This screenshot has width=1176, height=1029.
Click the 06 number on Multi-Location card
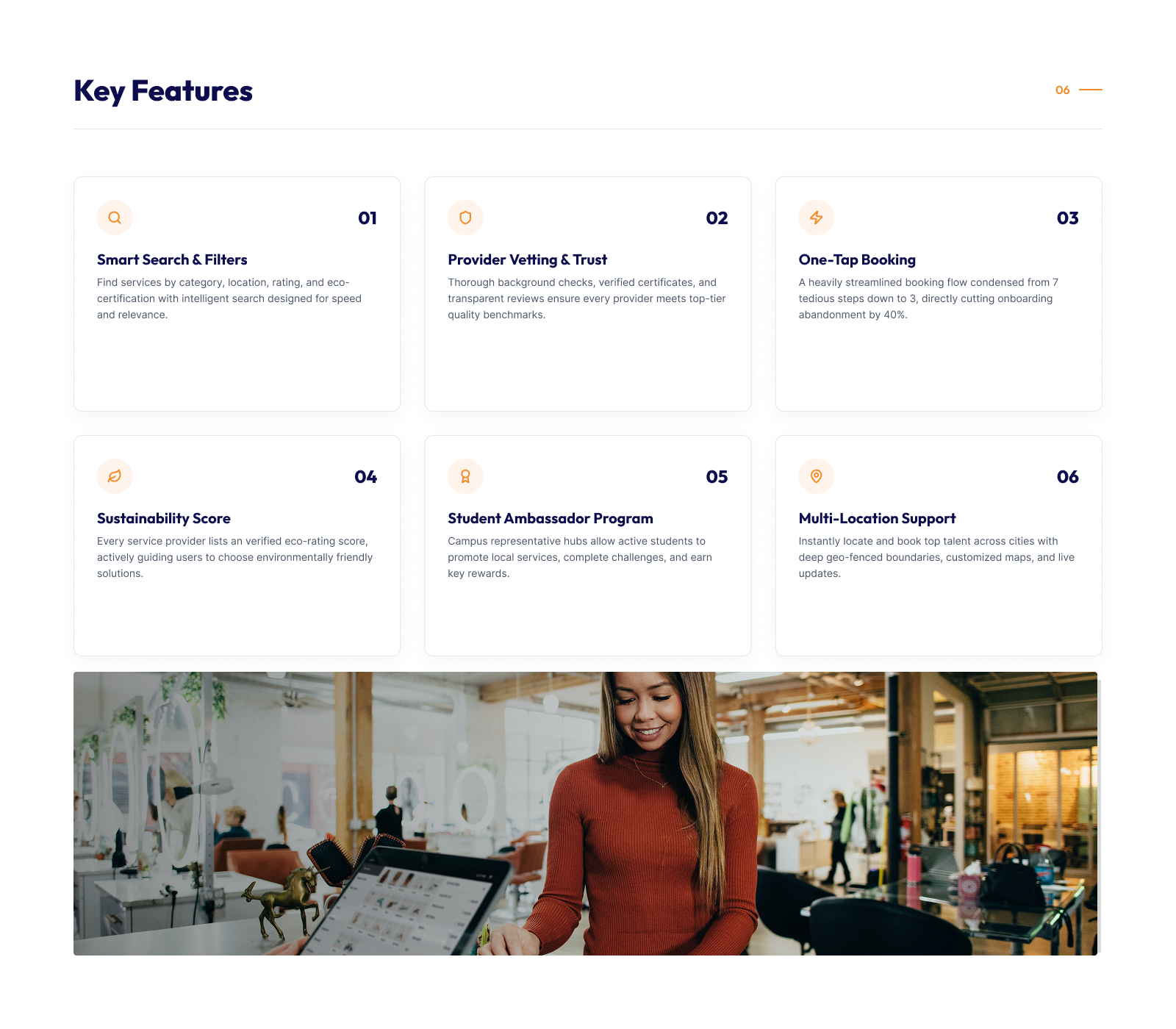1068,476
